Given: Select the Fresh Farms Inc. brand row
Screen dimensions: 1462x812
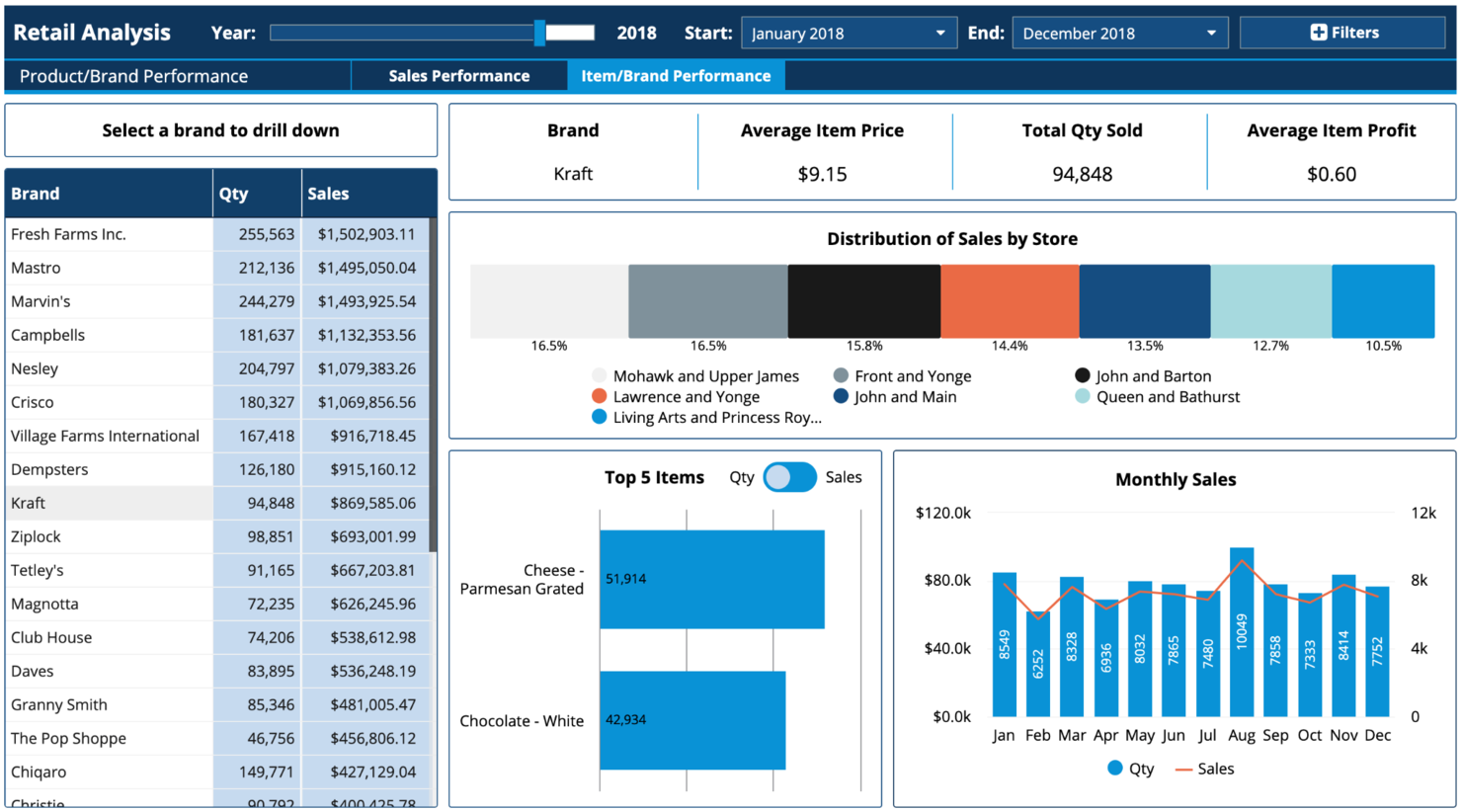Looking at the screenshot, I should point(217,234).
